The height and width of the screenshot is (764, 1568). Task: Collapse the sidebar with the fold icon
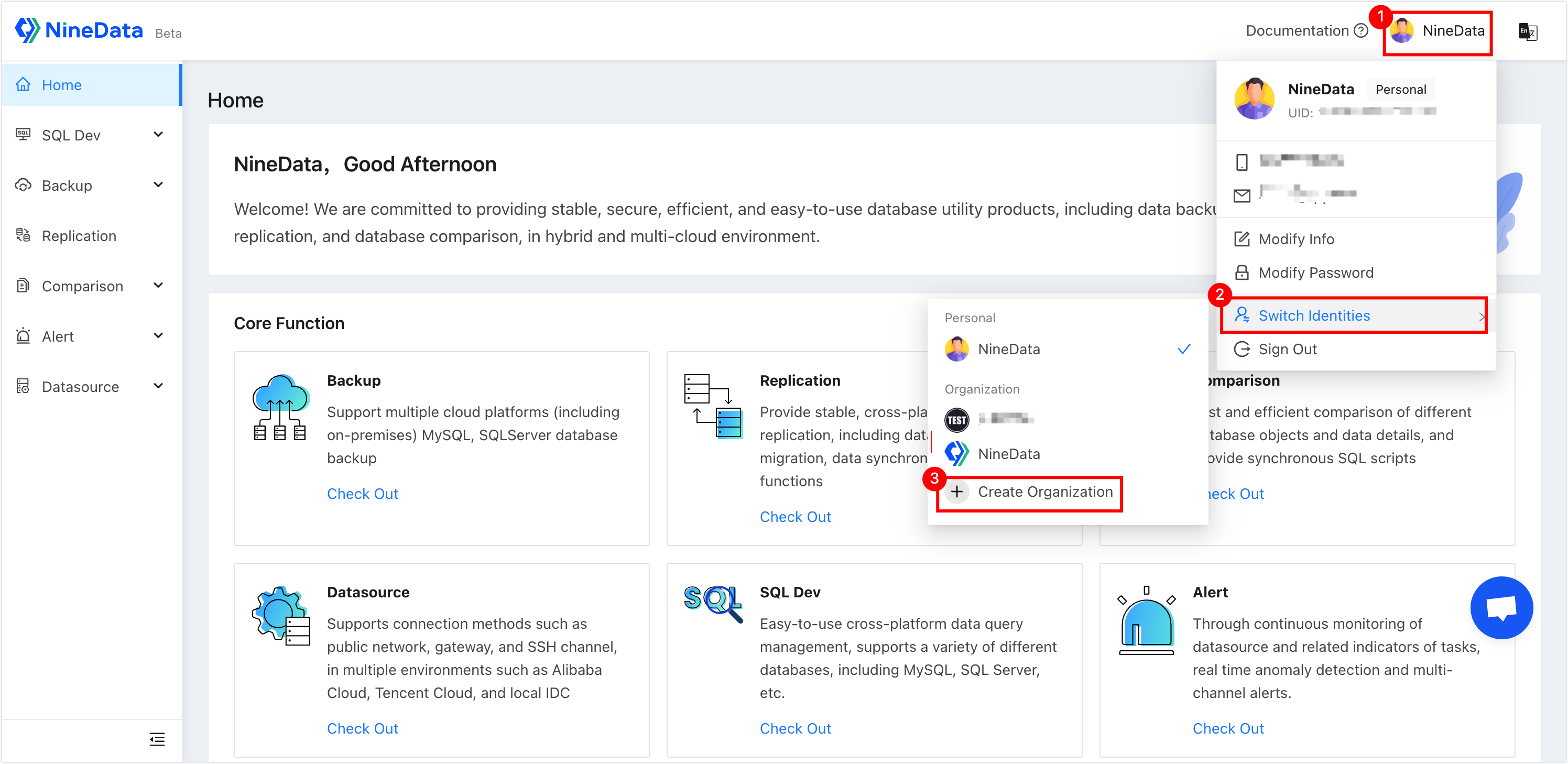(157, 740)
